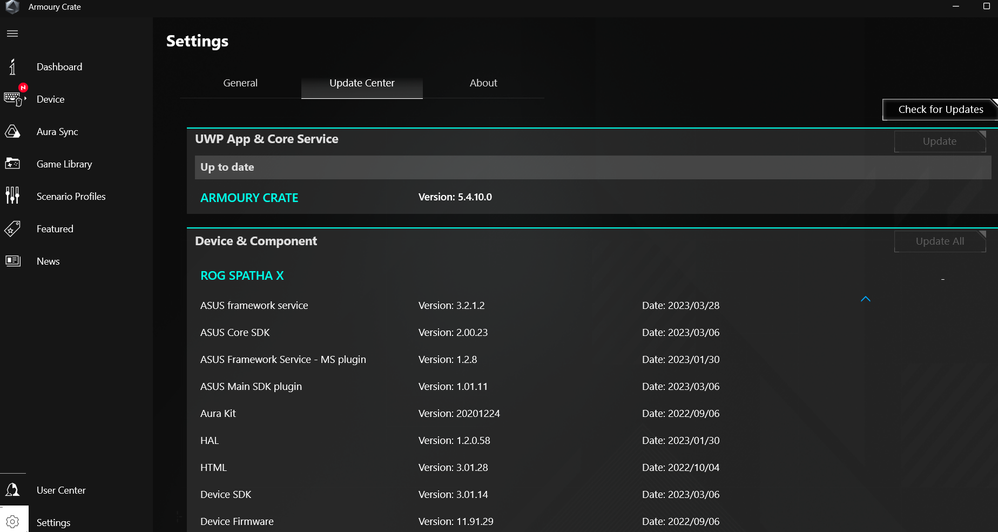The width and height of the screenshot is (998, 532).
Task: Select Dashboard in the sidebar
Action: point(59,67)
